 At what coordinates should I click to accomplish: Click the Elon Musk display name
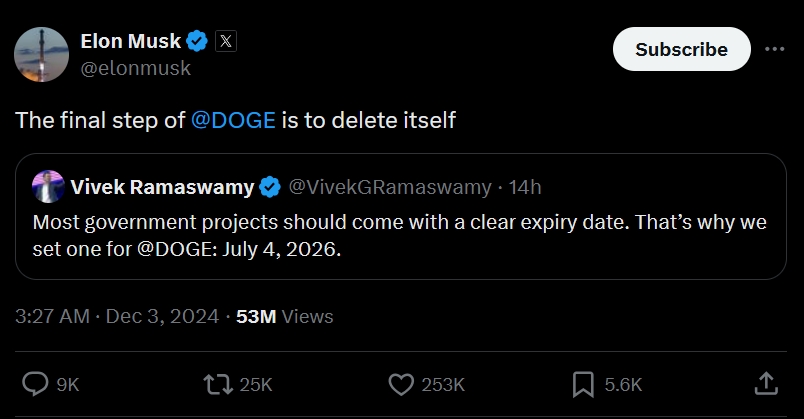coord(130,41)
